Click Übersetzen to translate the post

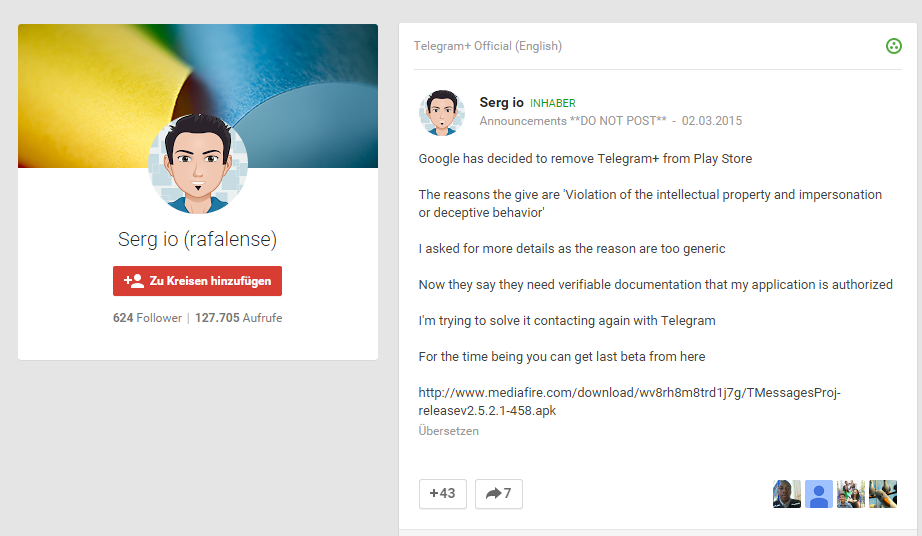pyautogui.click(x=448, y=431)
